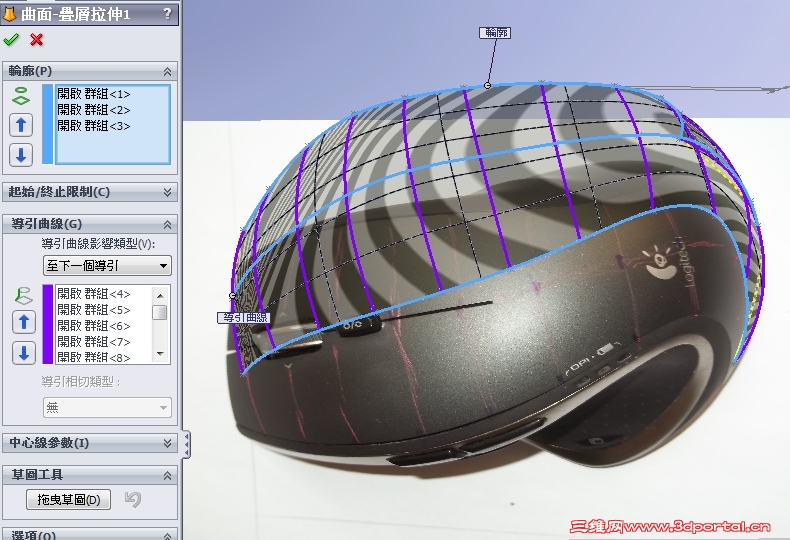Collapse the 選項(O) section

167,535
